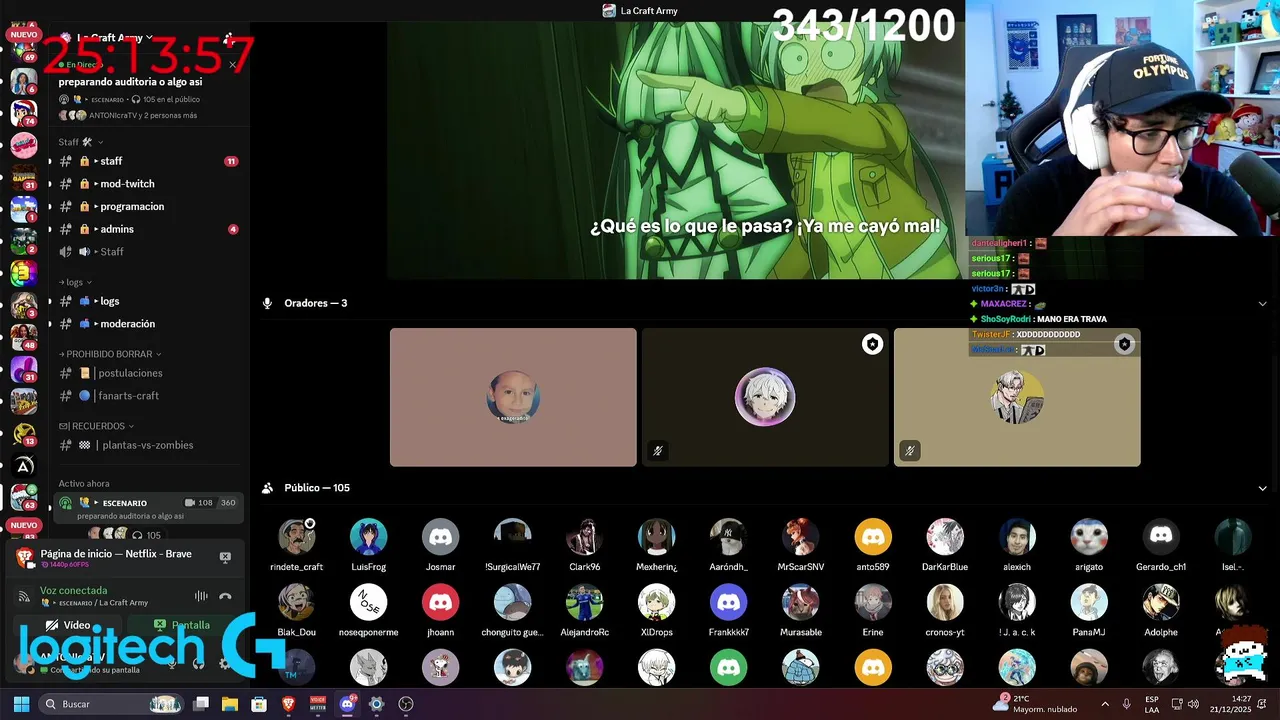Open Discord user settings gear
The image size is (1280, 720).
pos(224,663)
